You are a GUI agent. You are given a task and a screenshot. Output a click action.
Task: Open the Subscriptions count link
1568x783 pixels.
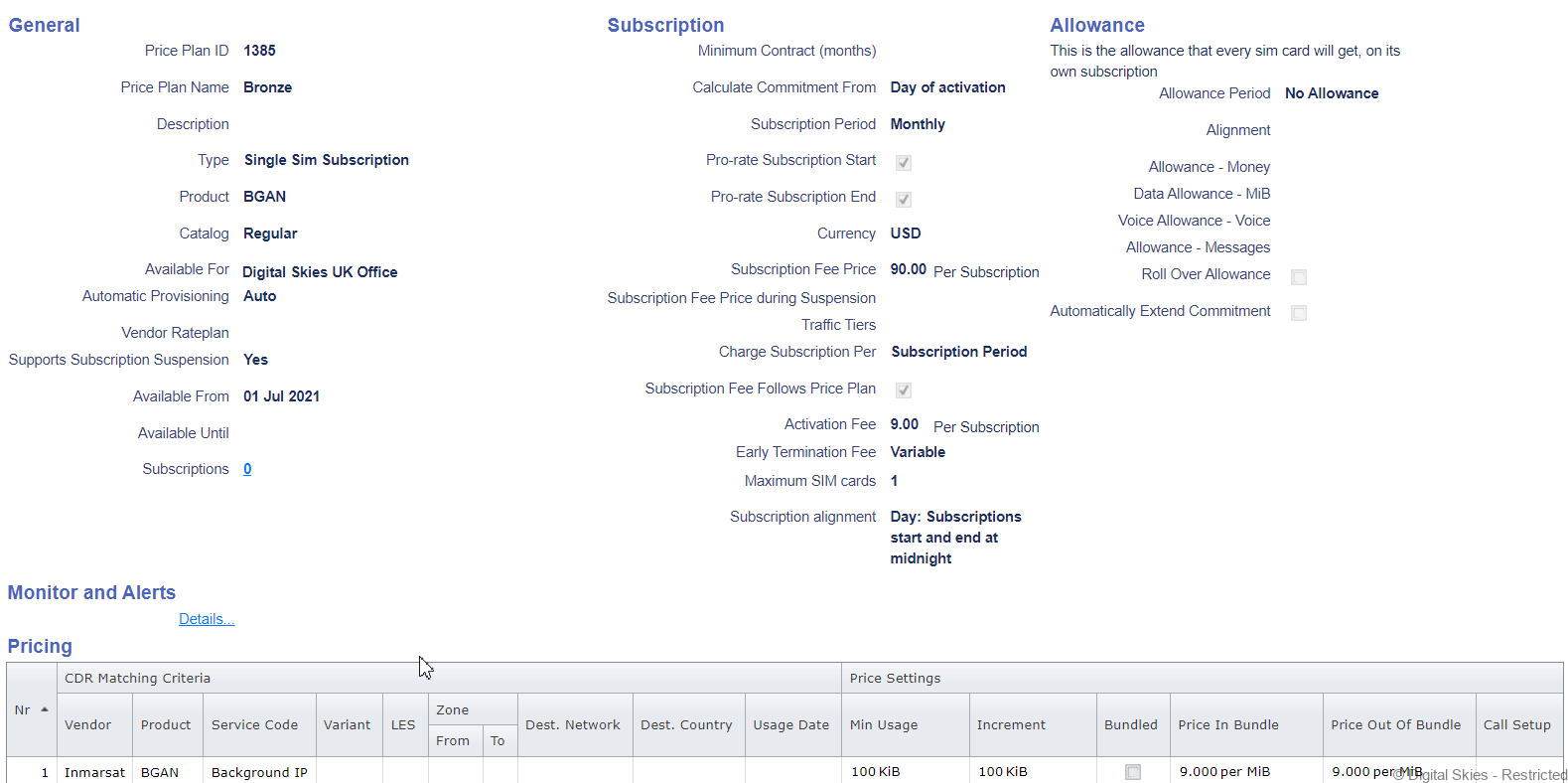point(247,469)
